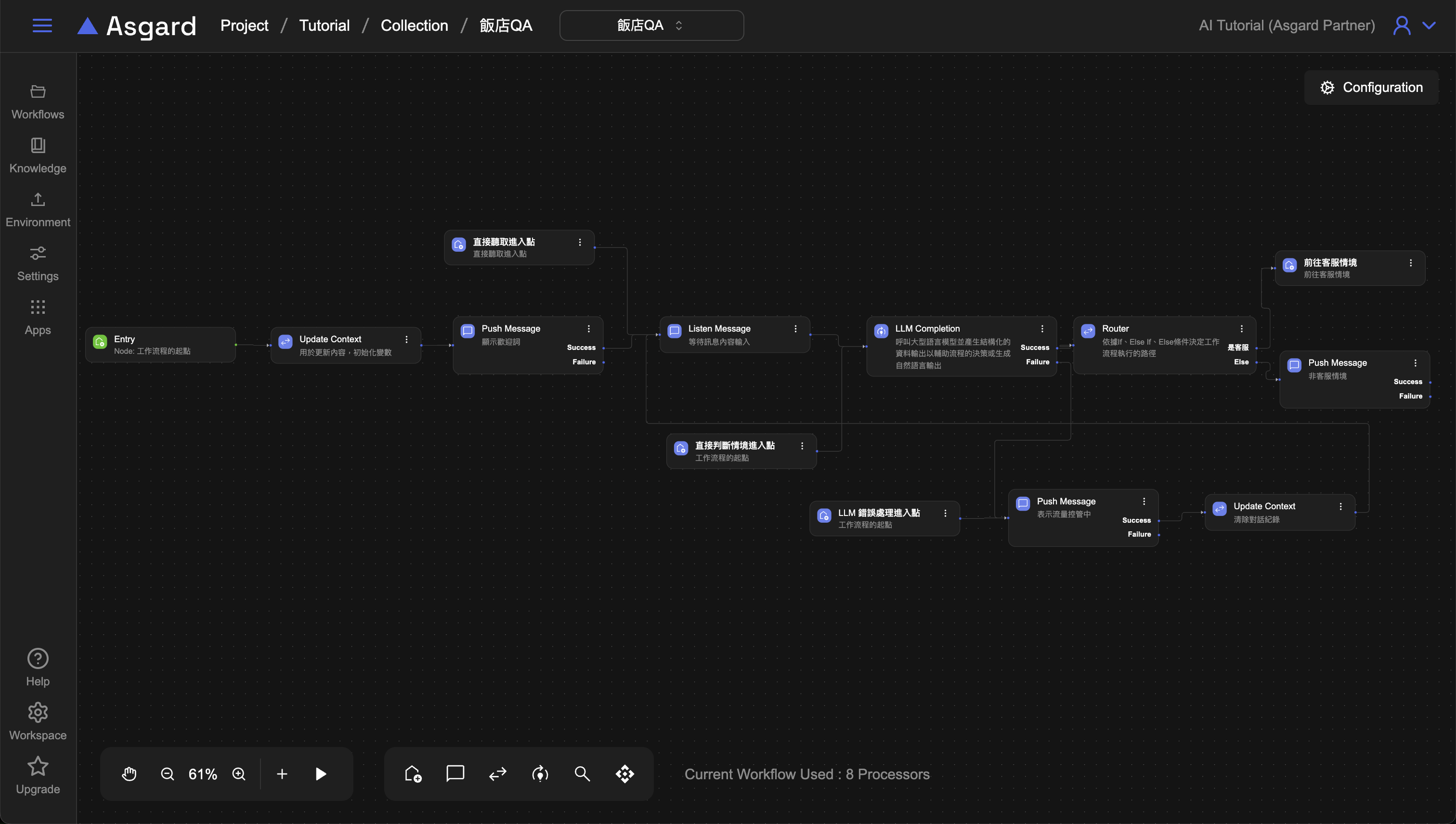Go to Knowledge in the sidebar
Screen dimensions: 1456x824
click(x=38, y=155)
